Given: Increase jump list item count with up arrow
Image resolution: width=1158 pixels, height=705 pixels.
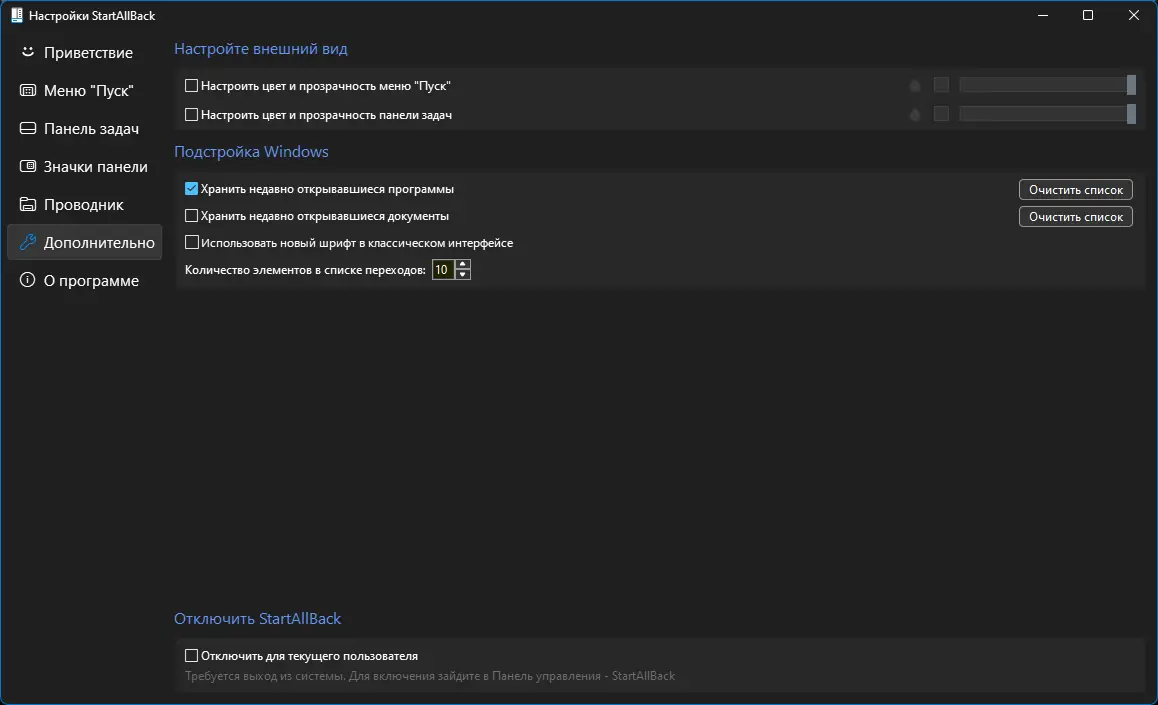Looking at the screenshot, I should [x=462, y=265].
